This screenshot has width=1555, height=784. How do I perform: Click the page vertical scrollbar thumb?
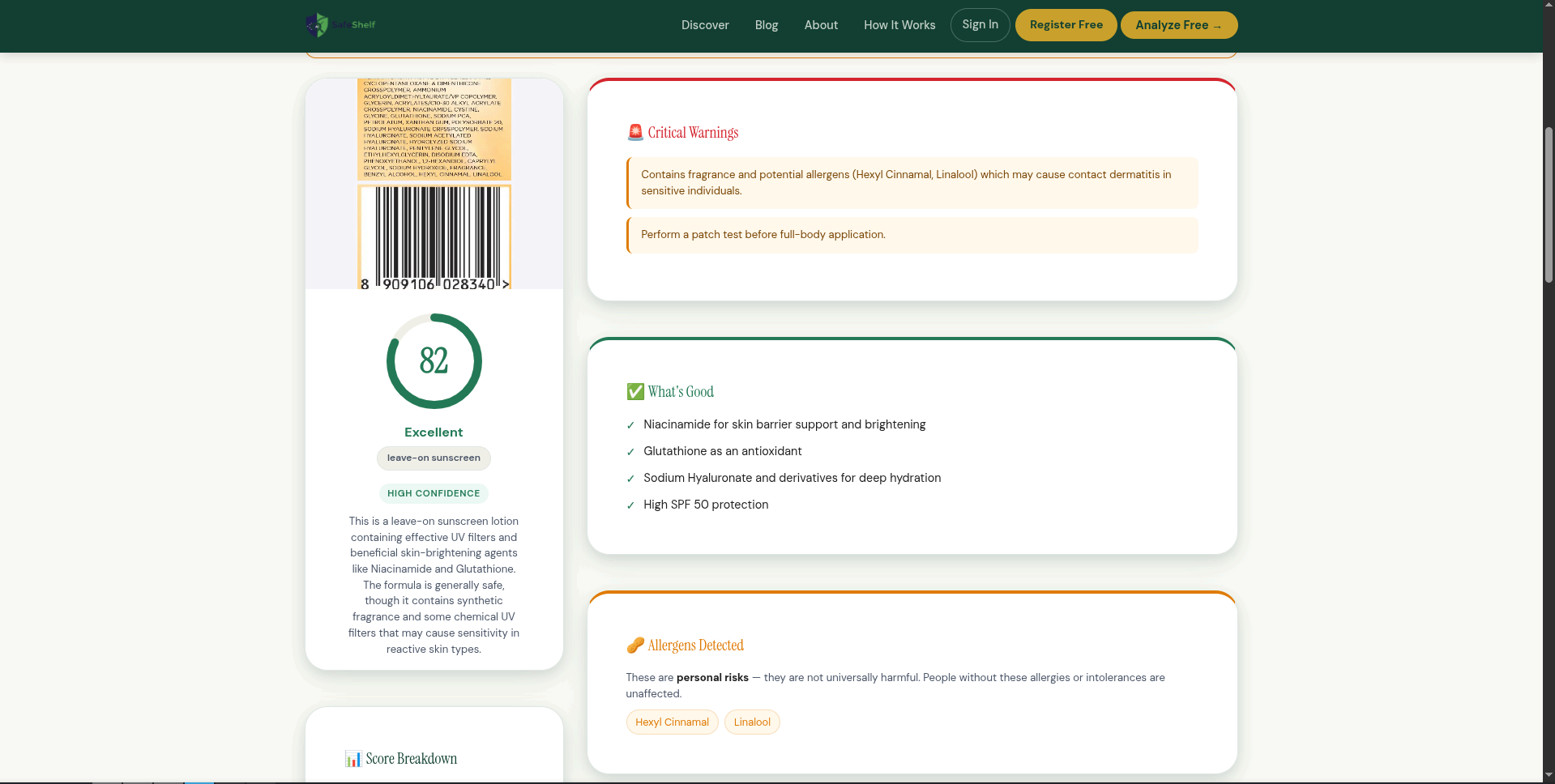click(1549, 204)
